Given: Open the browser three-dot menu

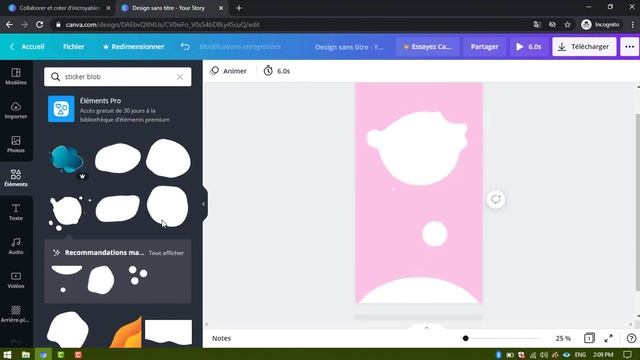Looking at the screenshot, I should pos(633,24).
